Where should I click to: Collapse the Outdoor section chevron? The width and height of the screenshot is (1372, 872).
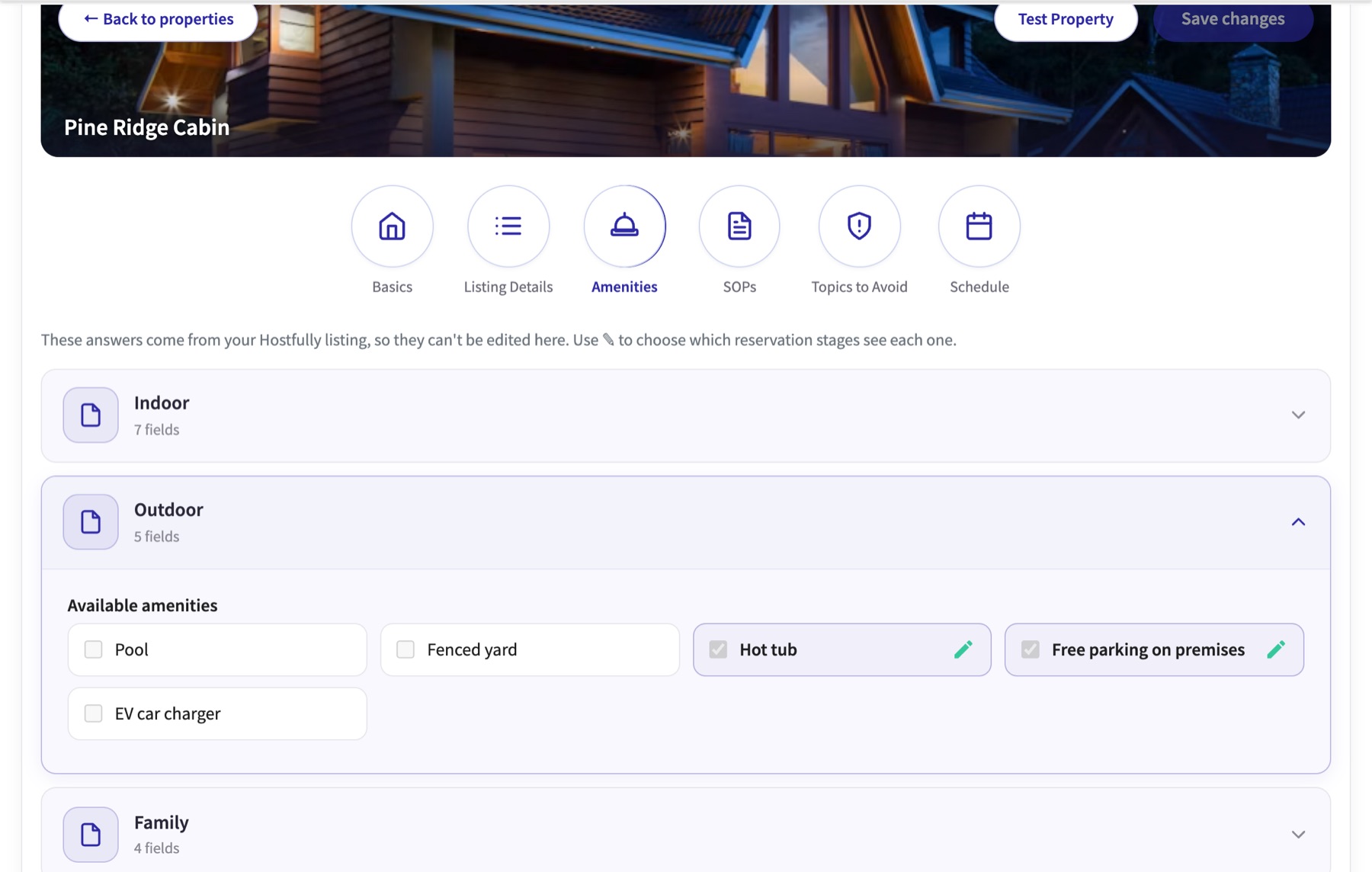(1298, 522)
